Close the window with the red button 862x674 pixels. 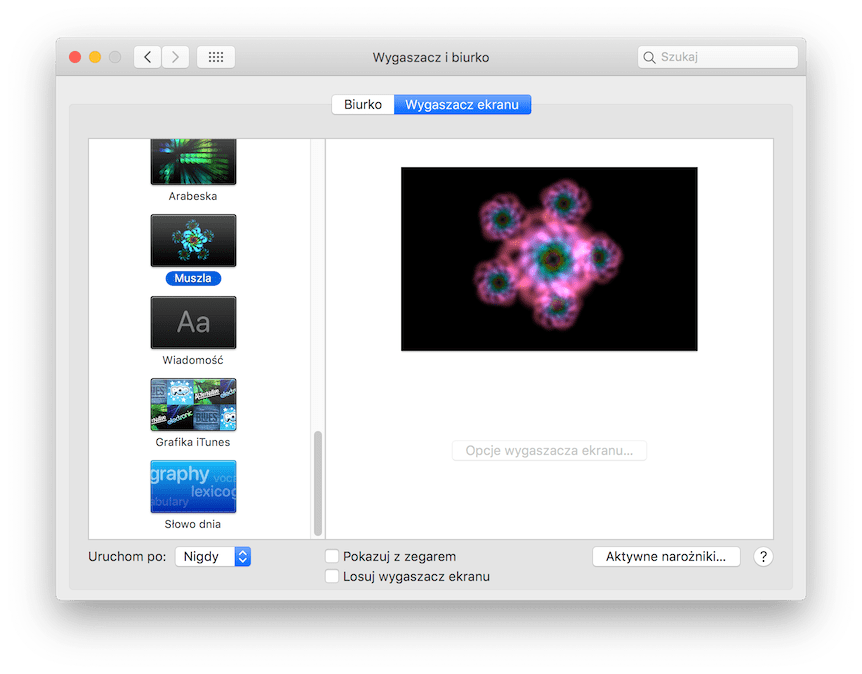75,57
